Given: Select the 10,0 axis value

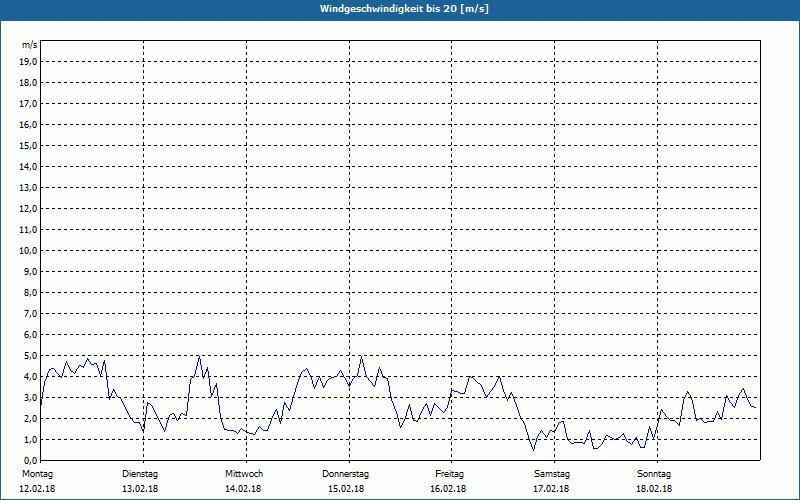Looking at the screenshot, I should coord(28,251).
